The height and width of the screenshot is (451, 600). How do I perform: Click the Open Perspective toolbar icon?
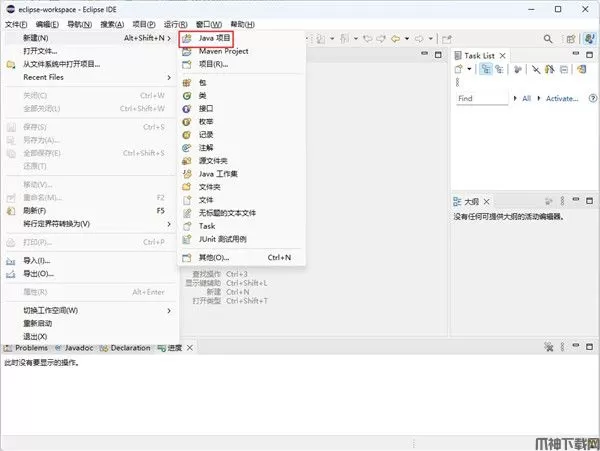pos(571,39)
